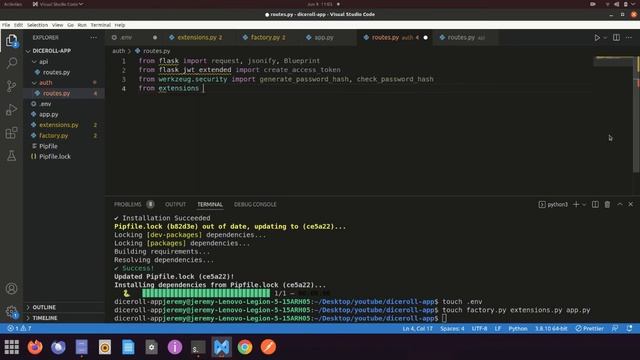Select interpreter 3.8.10 64-bit in status bar
This screenshot has width=640, height=360.
click(551, 328)
